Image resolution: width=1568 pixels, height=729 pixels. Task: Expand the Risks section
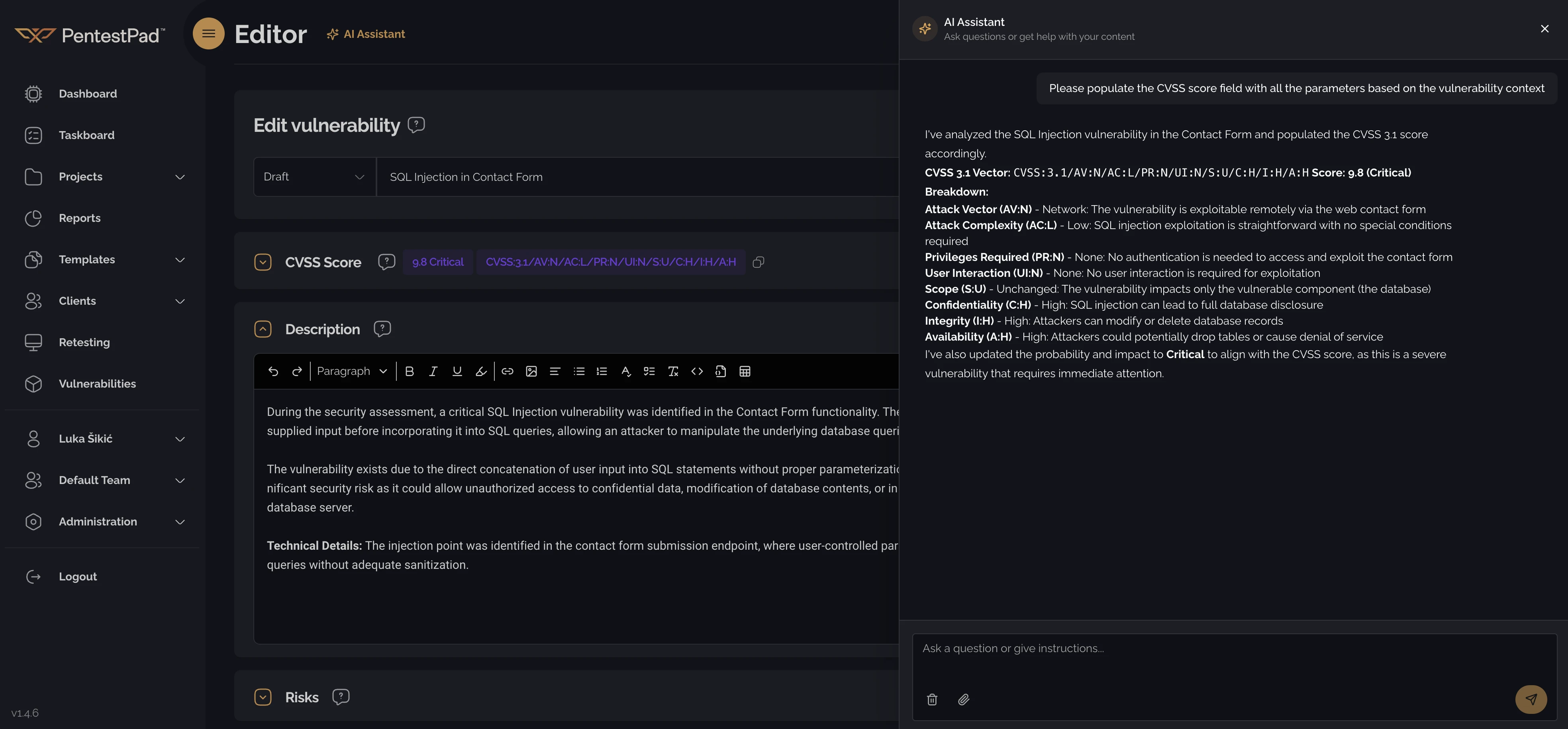(x=263, y=698)
